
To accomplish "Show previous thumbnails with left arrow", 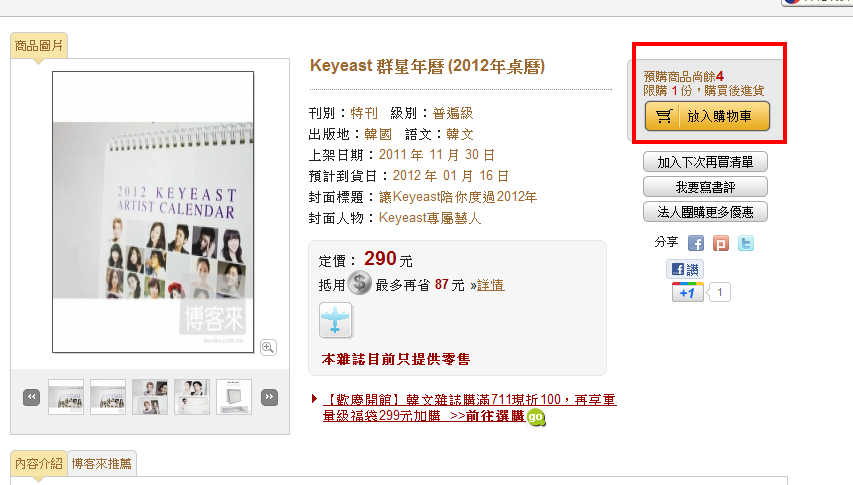I will click(32, 397).
